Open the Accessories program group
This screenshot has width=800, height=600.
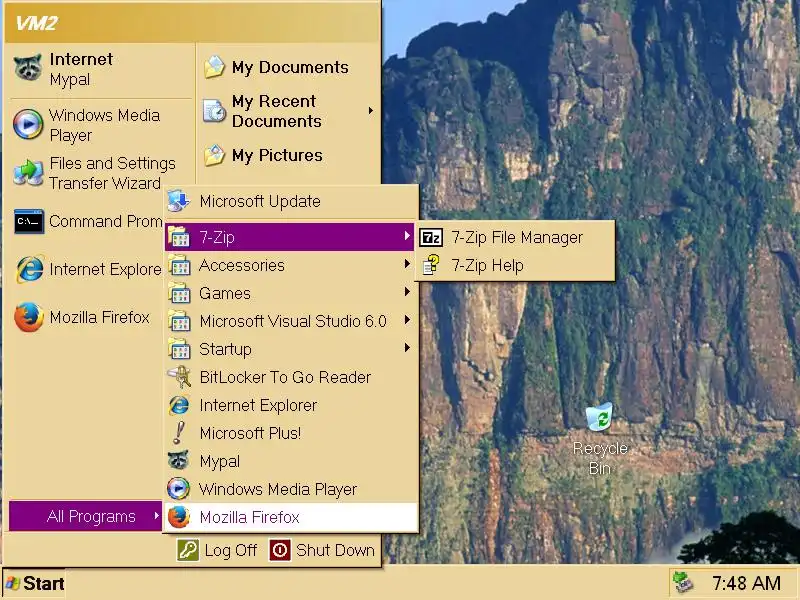[x=291, y=265]
